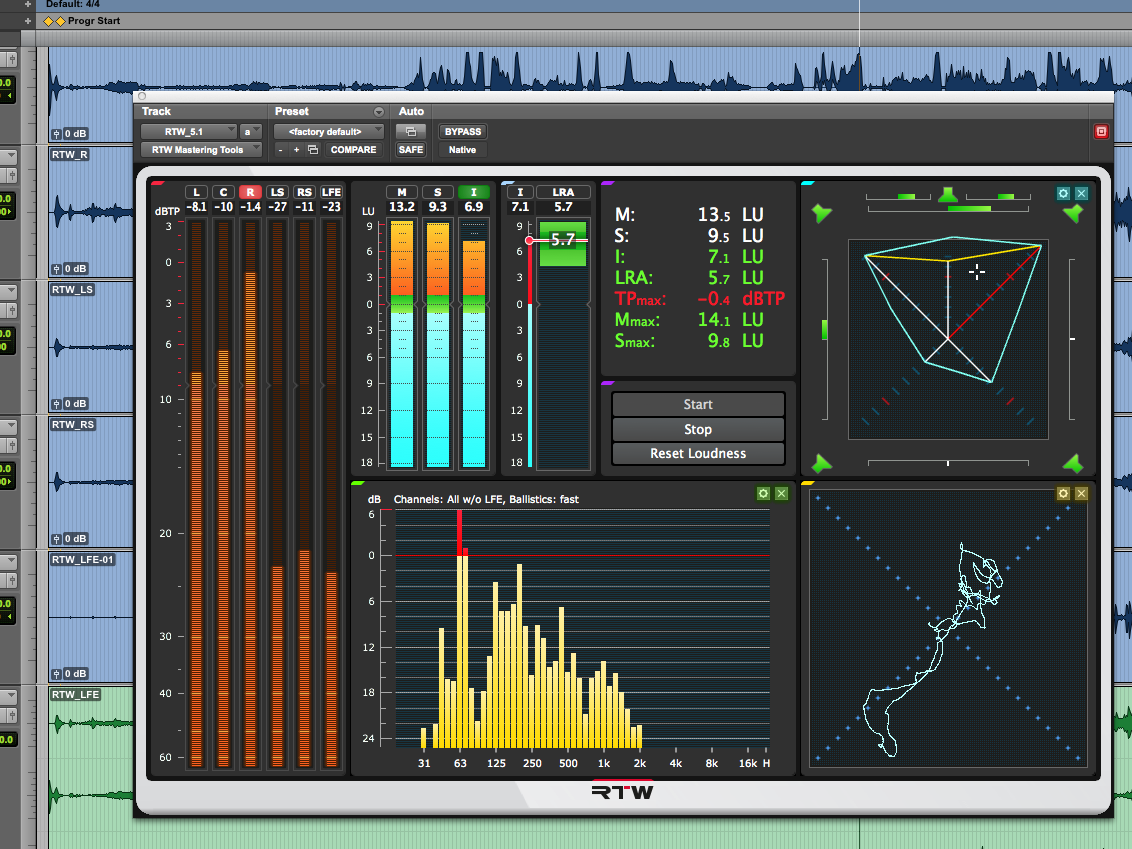Close the vectorscope panel
The image size is (1132, 849).
pyautogui.click(x=1081, y=493)
